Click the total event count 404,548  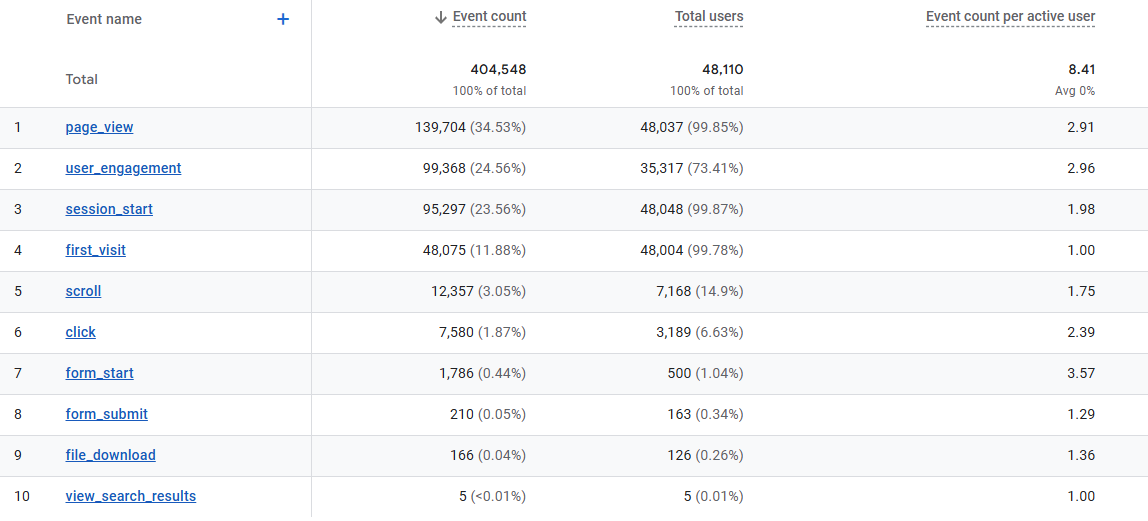[498, 70]
